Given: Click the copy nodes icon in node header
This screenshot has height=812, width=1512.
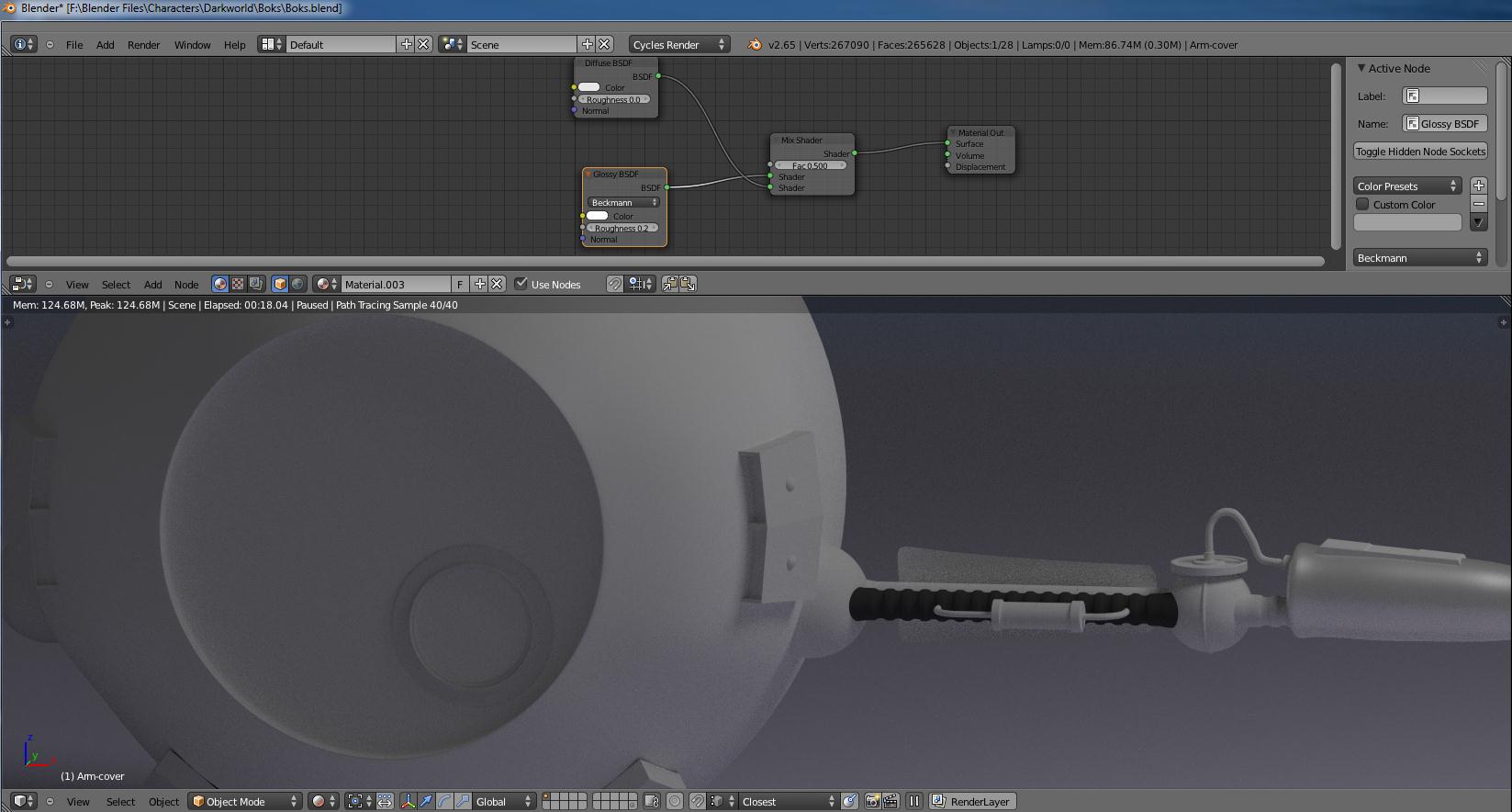Looking at the screenshot, I should pos(670,285).
